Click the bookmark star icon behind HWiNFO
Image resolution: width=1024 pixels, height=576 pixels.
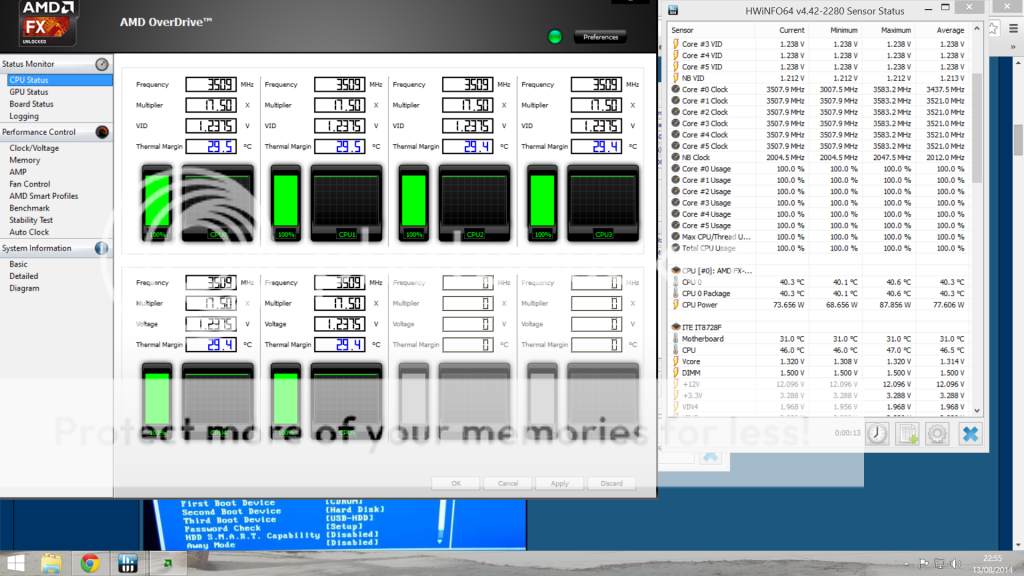[993, 29]
